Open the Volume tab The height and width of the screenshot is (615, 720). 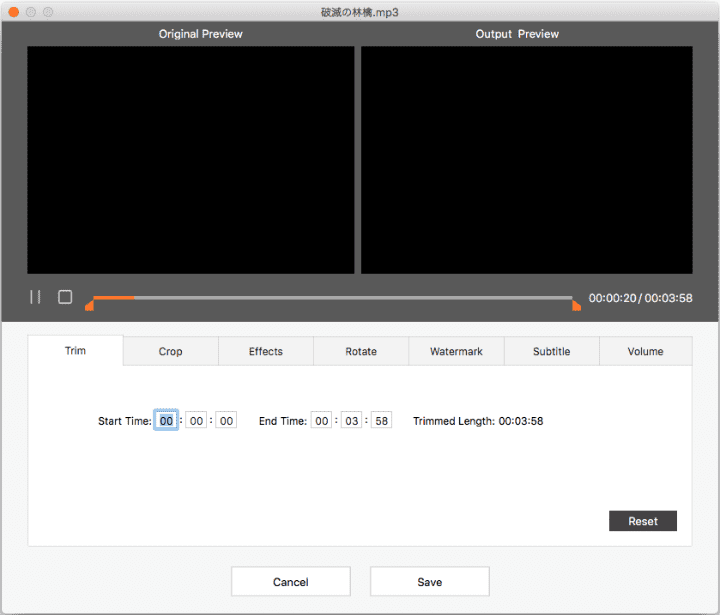[646, 351]
